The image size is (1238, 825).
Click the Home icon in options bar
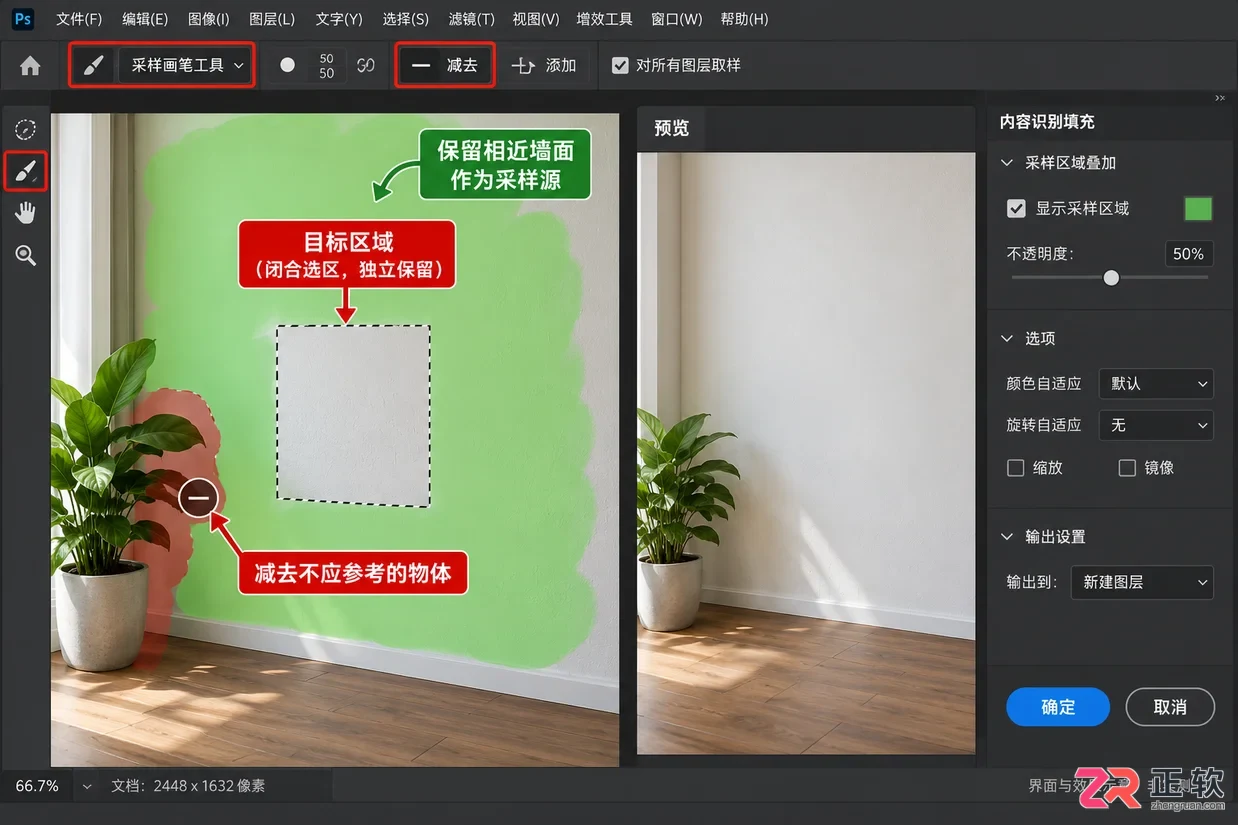30,65
